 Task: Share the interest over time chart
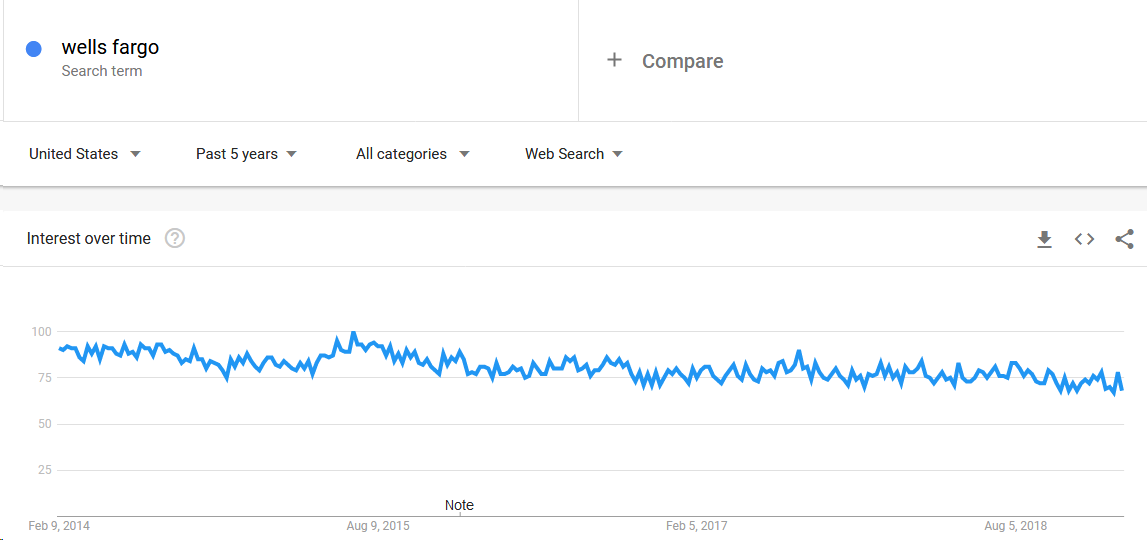point(1124,239)
